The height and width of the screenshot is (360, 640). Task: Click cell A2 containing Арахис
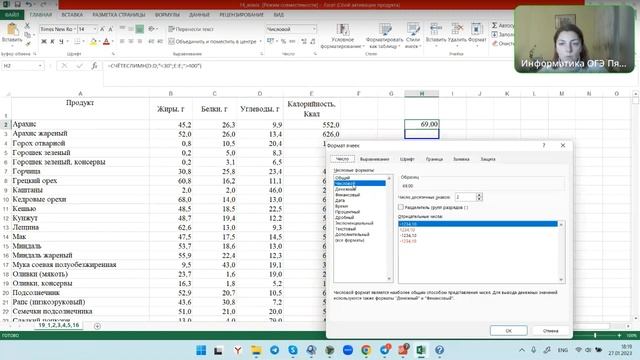[80, 124]
